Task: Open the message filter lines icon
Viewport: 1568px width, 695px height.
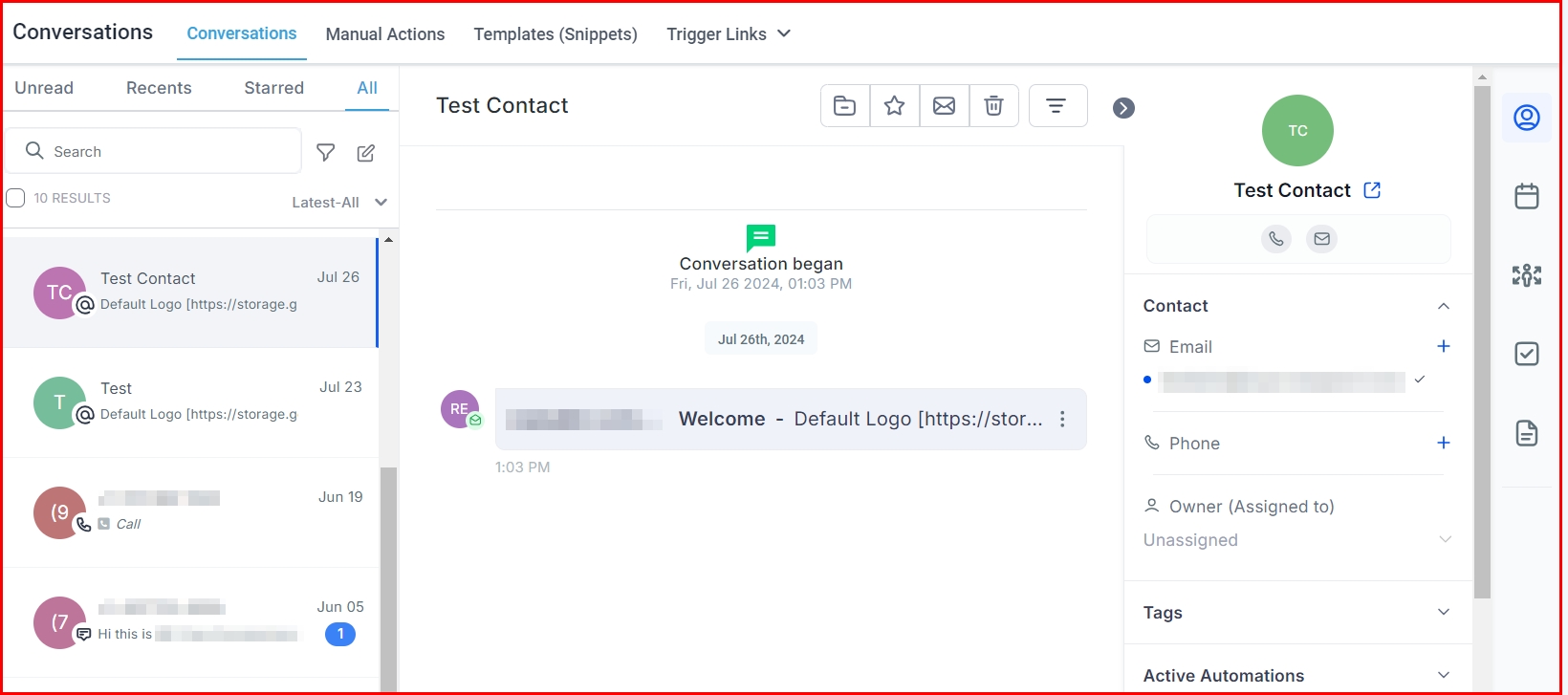Action: (1057, 106)
